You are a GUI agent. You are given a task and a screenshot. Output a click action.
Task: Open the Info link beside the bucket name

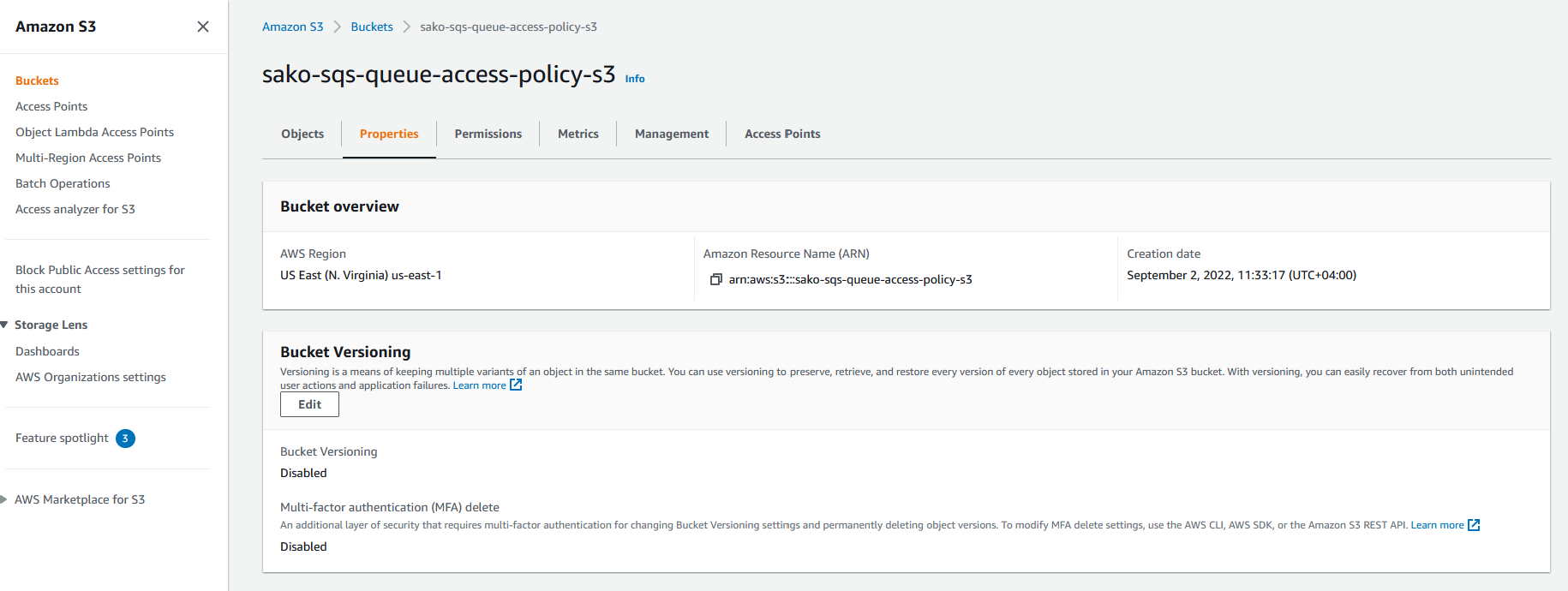[x=635, y=79]
